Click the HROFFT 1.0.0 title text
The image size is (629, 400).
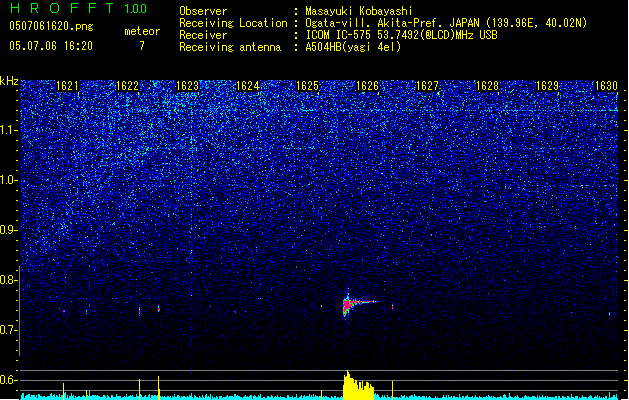pos(79,8)
